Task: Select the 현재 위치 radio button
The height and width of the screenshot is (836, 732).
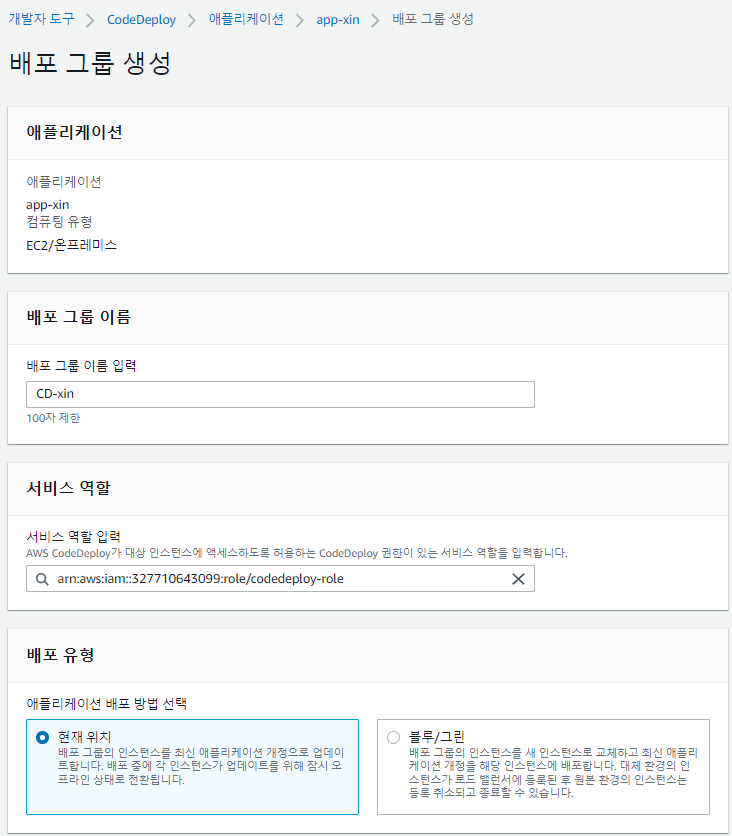Action: pos(42,737)
